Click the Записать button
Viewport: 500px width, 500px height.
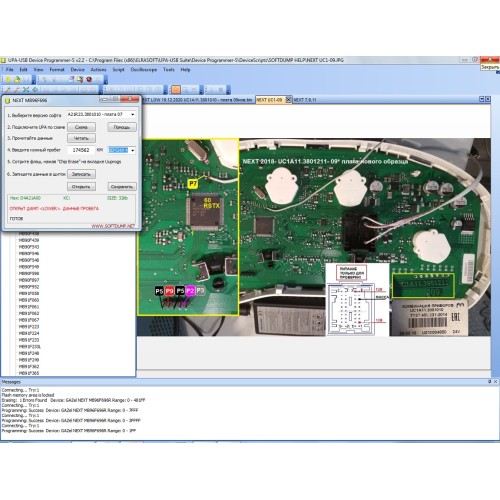(x=81, y=174)
